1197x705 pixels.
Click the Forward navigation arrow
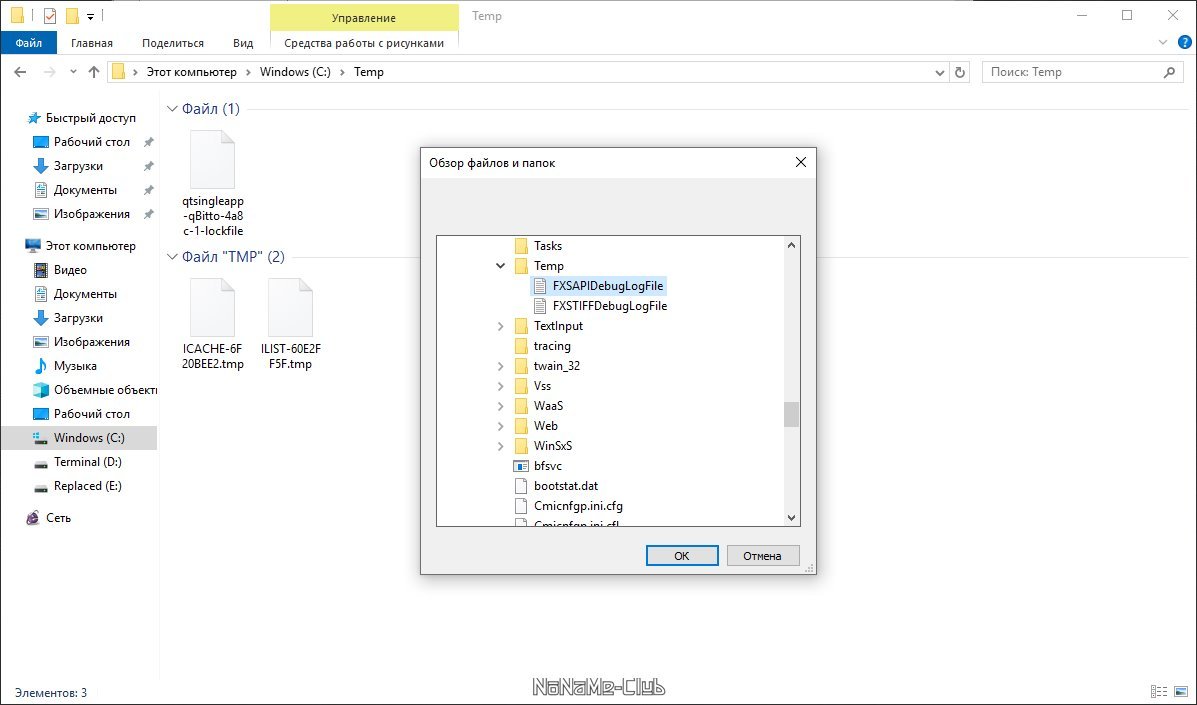point(49,72)
